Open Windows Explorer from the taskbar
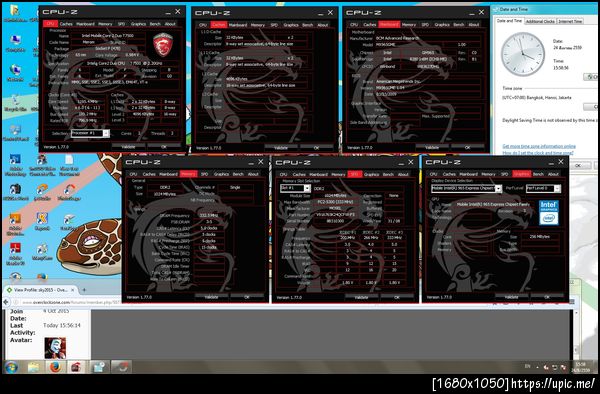 [x=34, y=367]
